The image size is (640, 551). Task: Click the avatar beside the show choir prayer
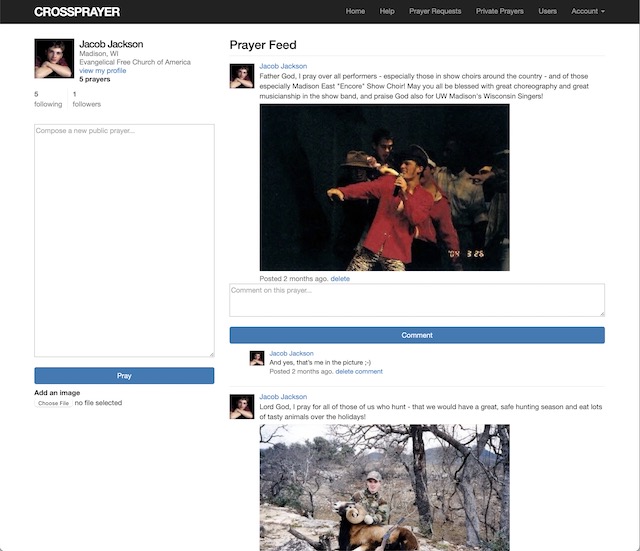[241, 76]
